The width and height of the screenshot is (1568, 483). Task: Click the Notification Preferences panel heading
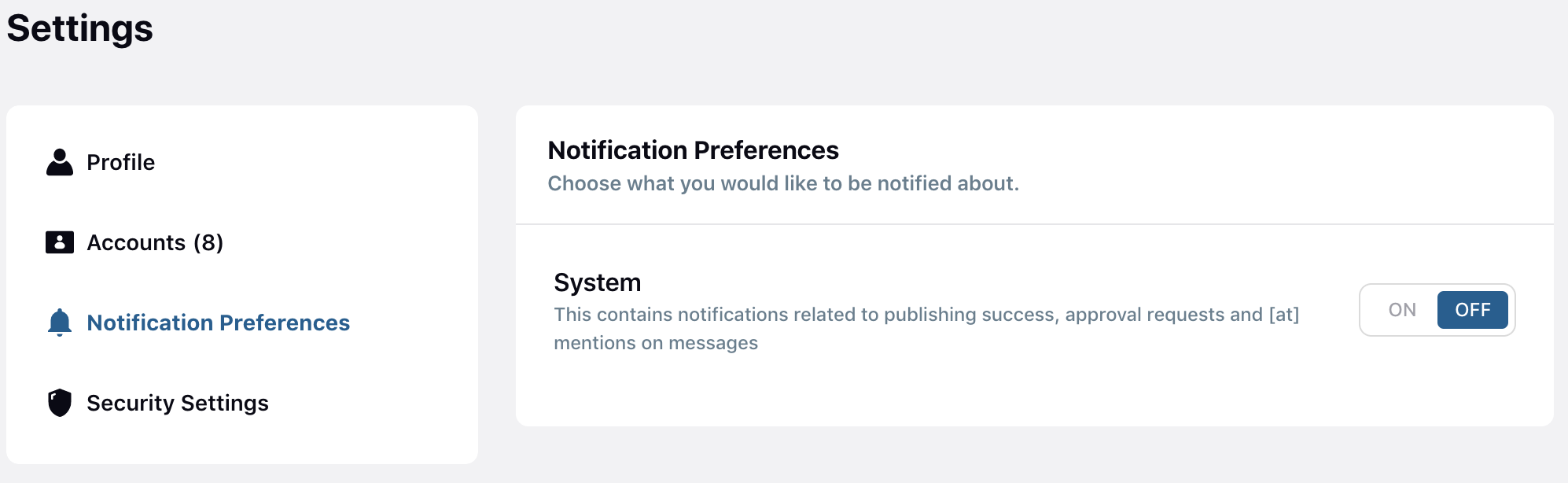693,149
